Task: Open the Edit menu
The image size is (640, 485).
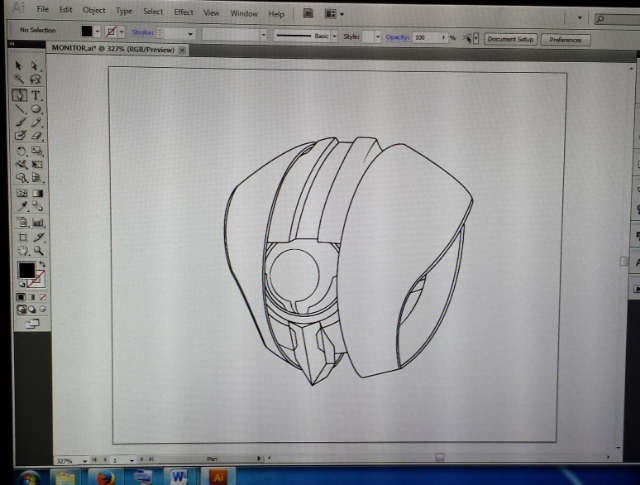Action: 65,9
